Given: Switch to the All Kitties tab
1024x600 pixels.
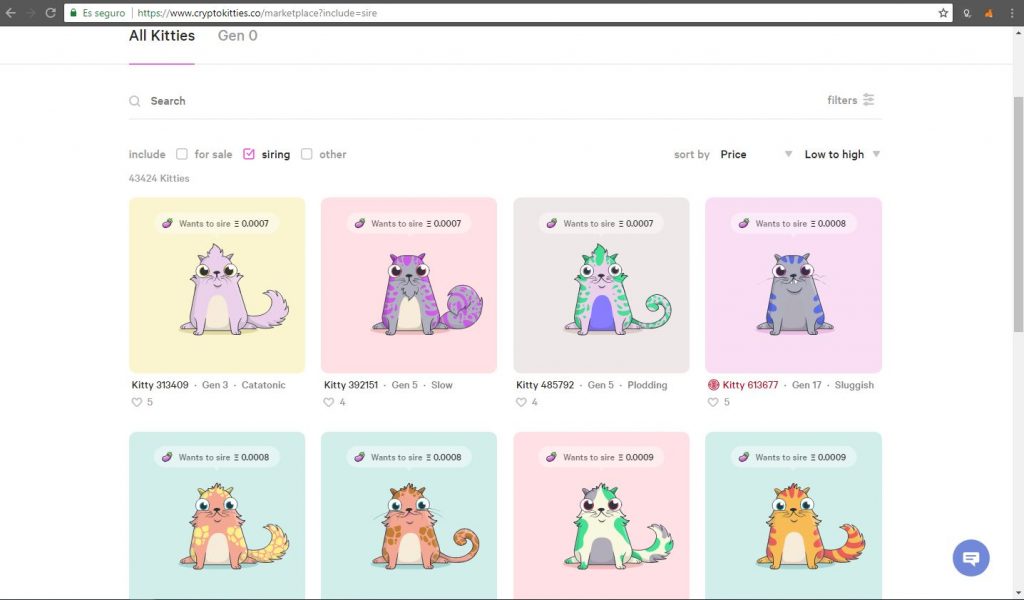Looking at the screenshot, I should [162, 36].
